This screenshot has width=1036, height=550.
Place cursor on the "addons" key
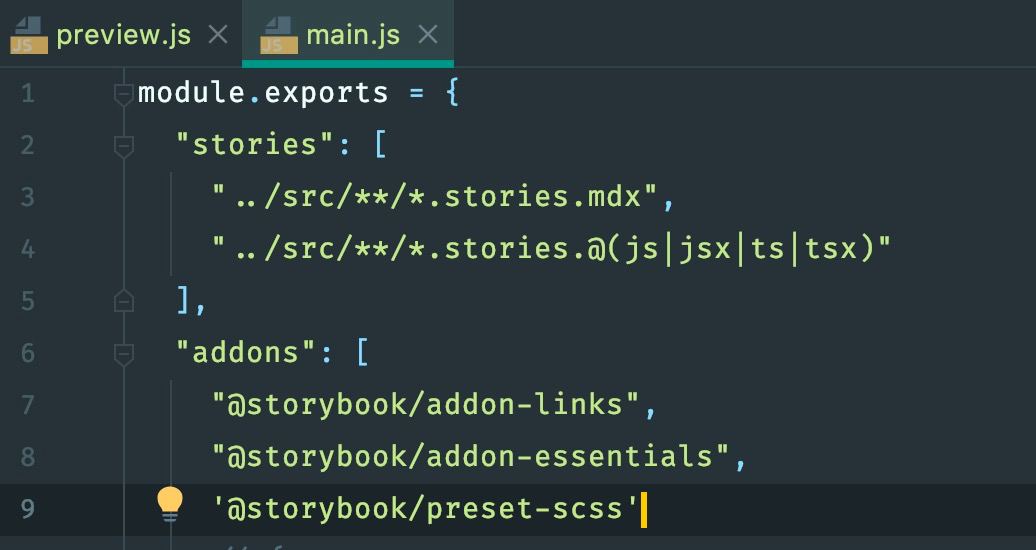247,352
